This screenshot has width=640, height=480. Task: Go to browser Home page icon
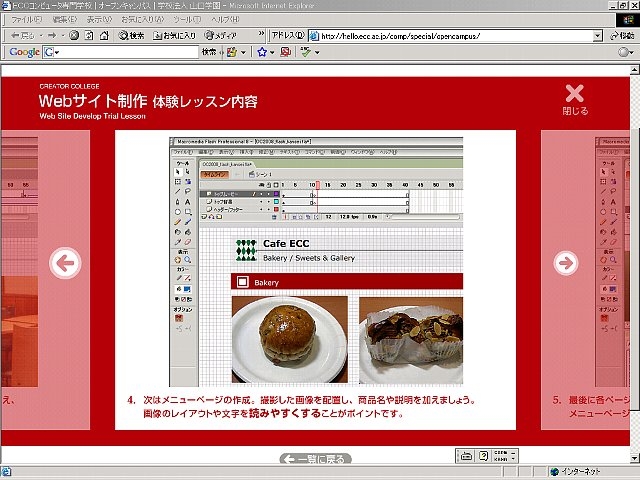coord(104,35)
